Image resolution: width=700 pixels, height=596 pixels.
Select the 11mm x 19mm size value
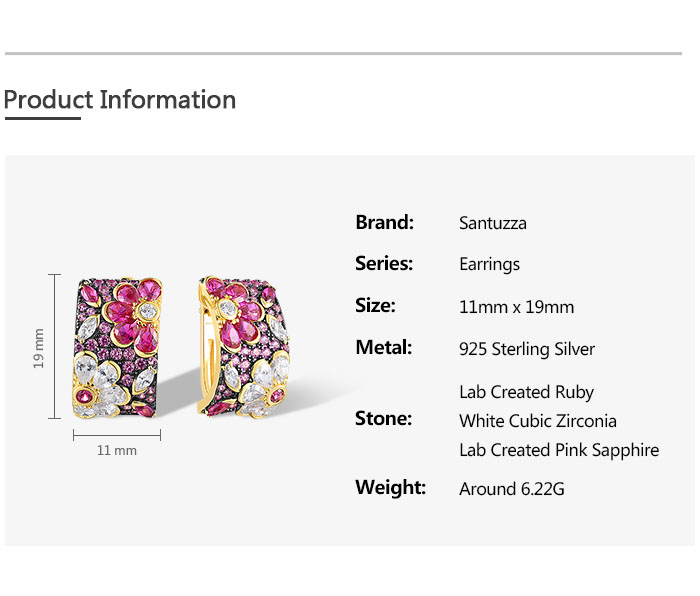point(516,307)
